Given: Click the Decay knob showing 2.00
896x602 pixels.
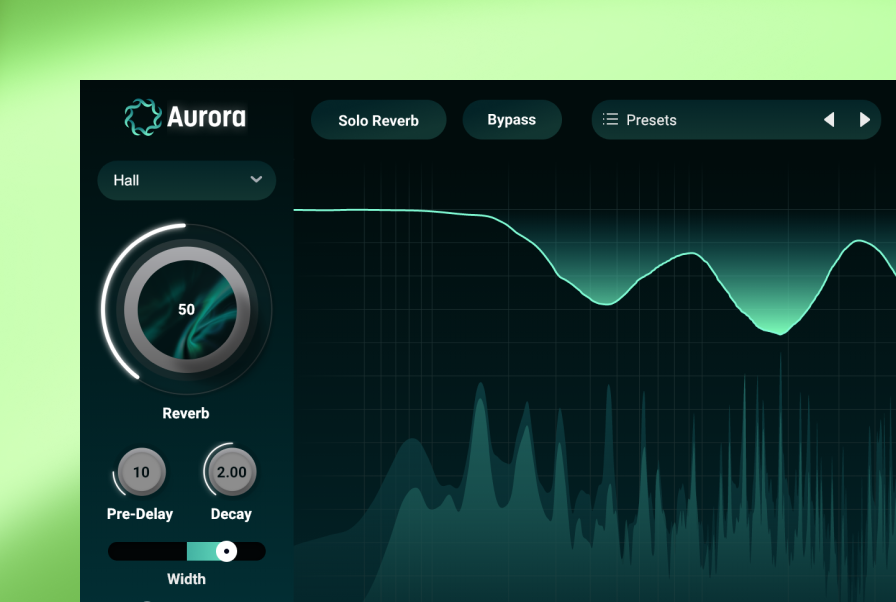Looking at the screenshot, I should (231, 472).
